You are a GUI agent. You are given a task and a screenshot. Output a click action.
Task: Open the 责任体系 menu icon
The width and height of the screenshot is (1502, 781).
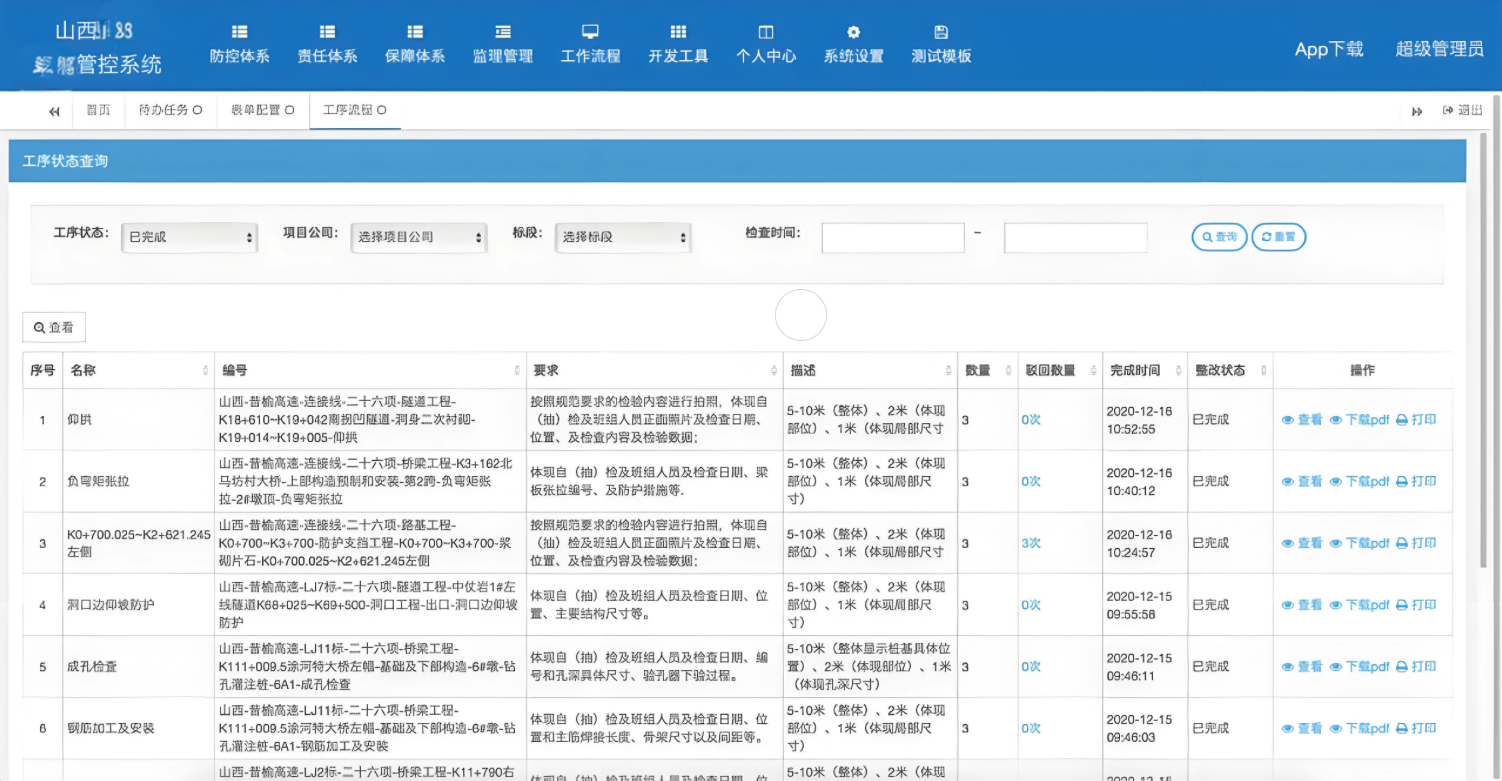tap(327, 32)
